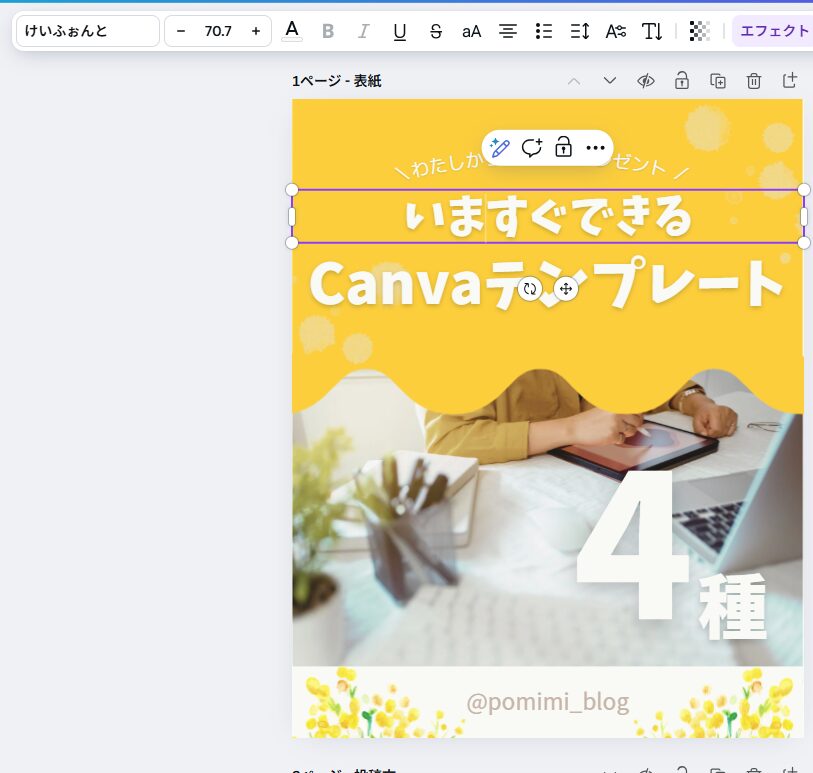
Task: Open the font family box けいふぉんと
Action: [88, 31]
